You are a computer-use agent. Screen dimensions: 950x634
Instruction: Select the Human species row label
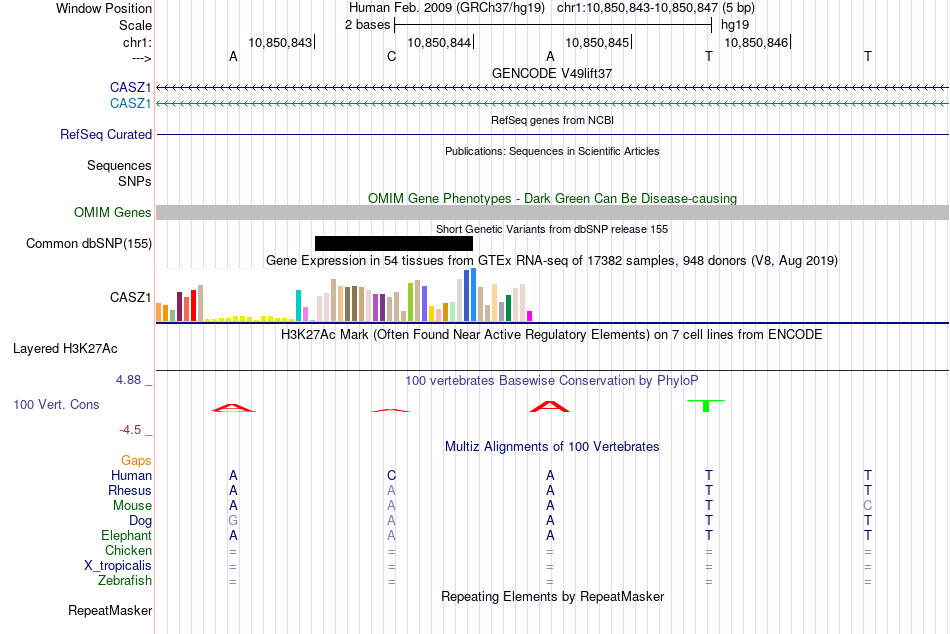131,475
